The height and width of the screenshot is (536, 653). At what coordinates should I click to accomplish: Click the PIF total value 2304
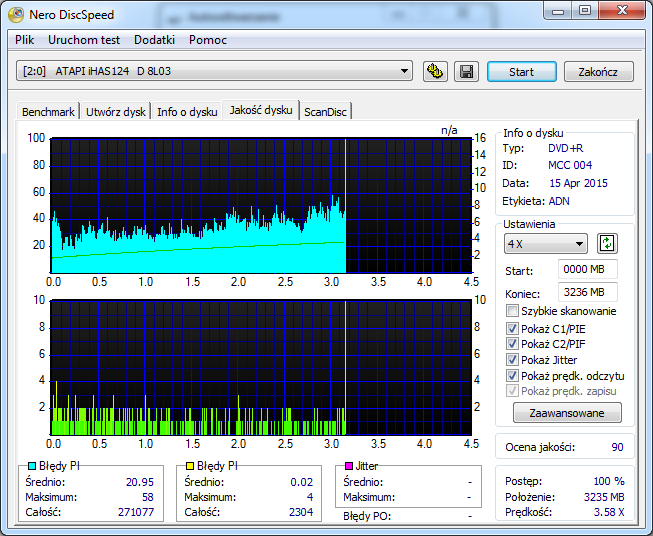click(301, 512)
